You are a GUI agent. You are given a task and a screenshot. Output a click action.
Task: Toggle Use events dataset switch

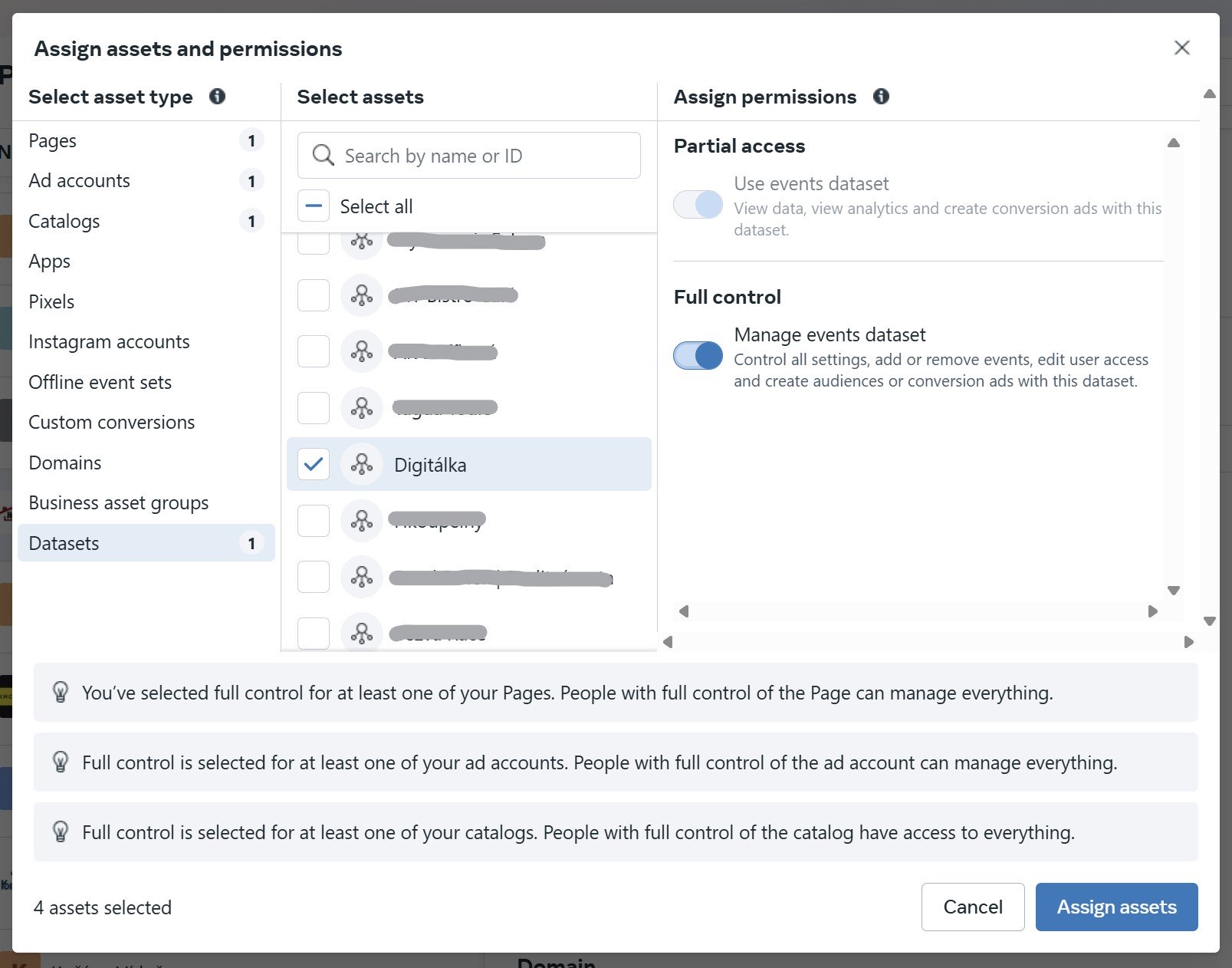click(698, 205)
